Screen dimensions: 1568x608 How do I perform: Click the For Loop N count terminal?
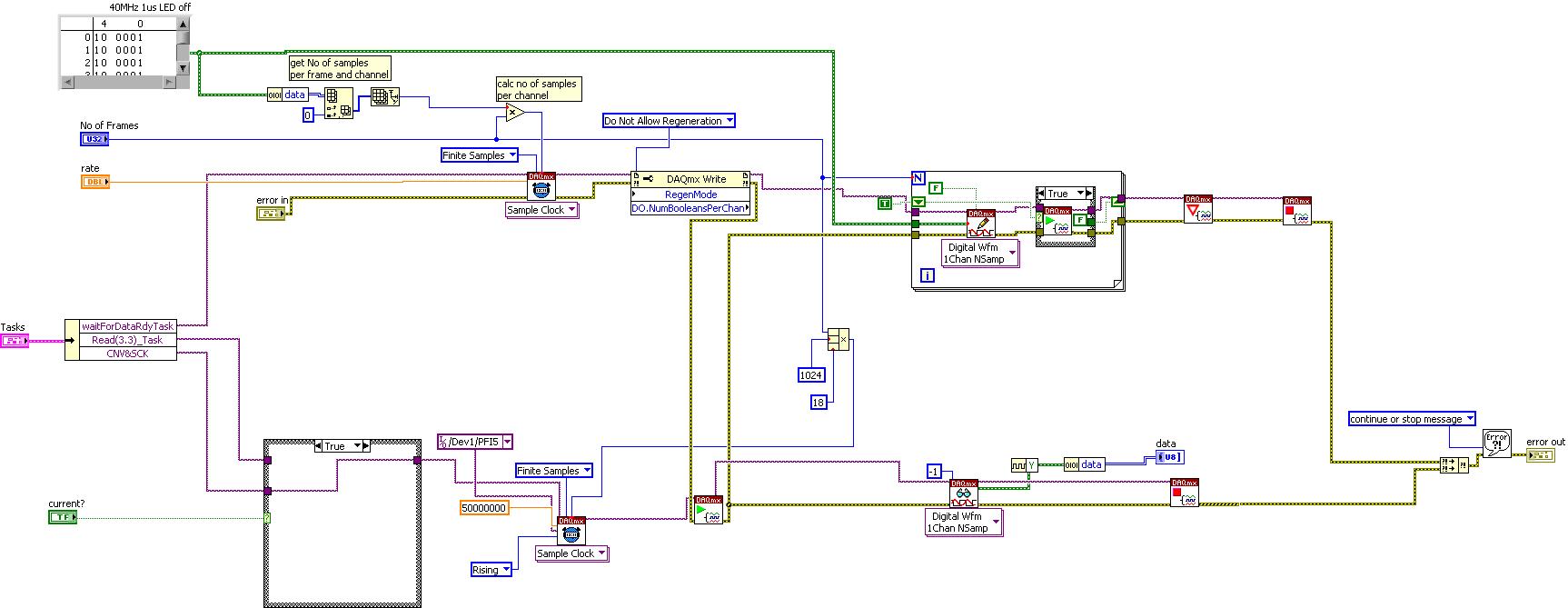[x=918, y=179]
